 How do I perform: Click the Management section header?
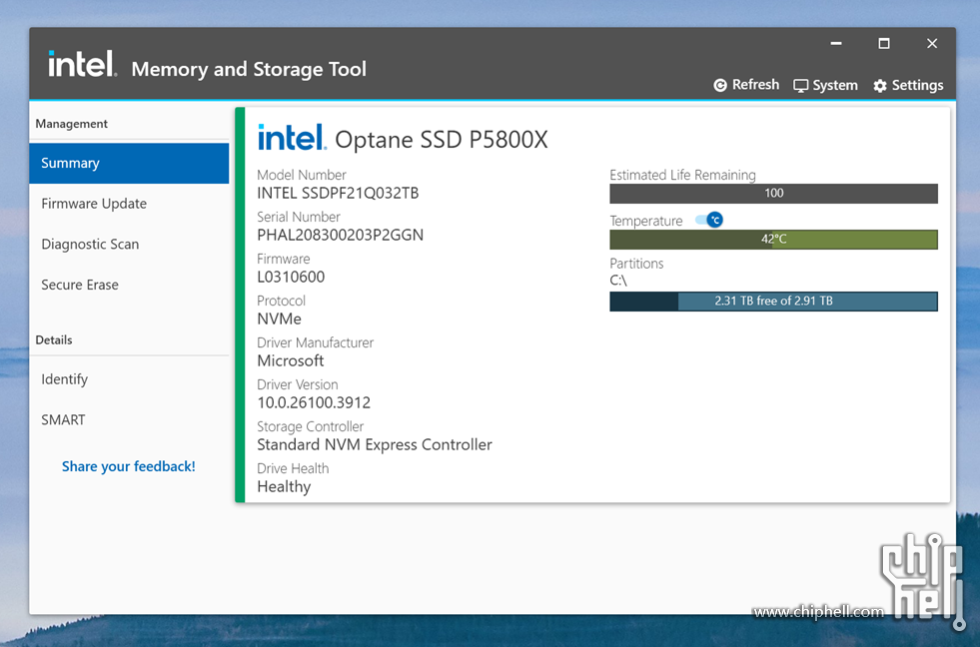pyautogui.click(x=71, y=124)
